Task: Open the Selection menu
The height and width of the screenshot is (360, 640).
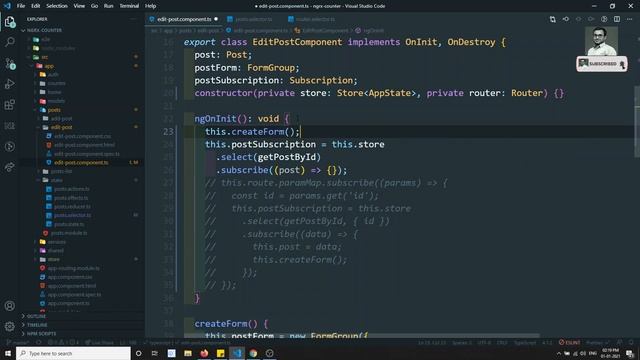Action: (57, 6)
